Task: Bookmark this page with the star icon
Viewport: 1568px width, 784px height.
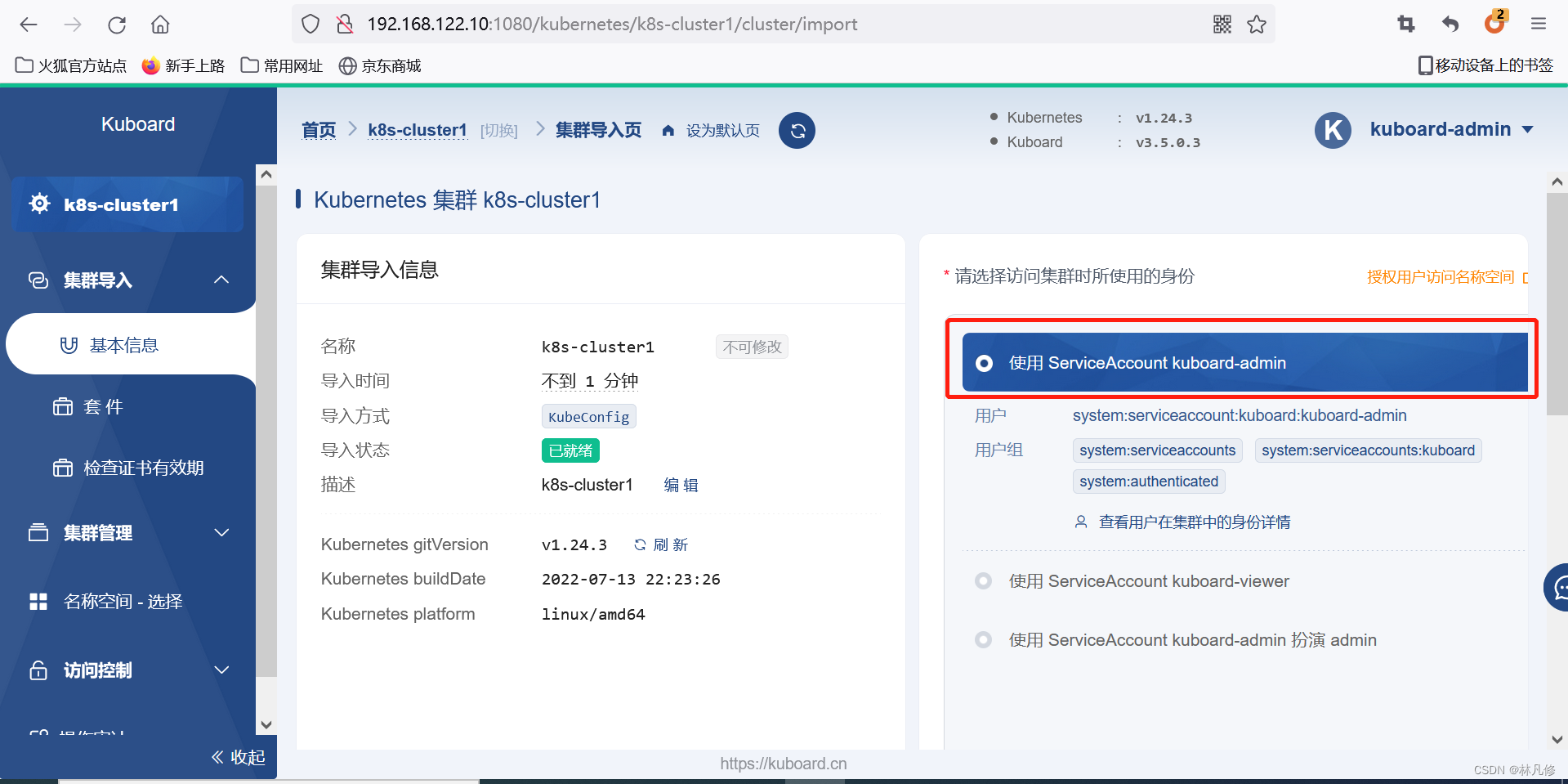Action: (x=1257, y=25)
